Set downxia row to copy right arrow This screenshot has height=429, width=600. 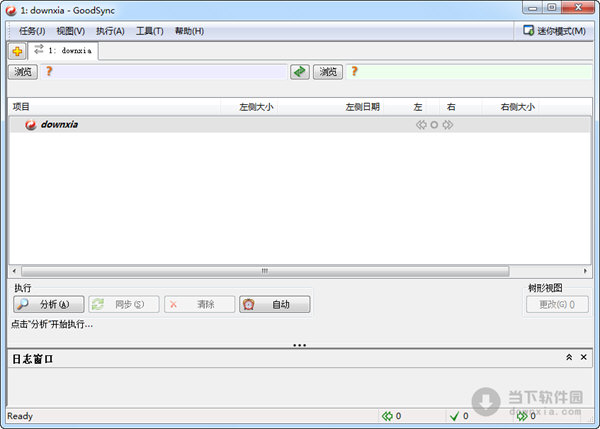[448, 125]
